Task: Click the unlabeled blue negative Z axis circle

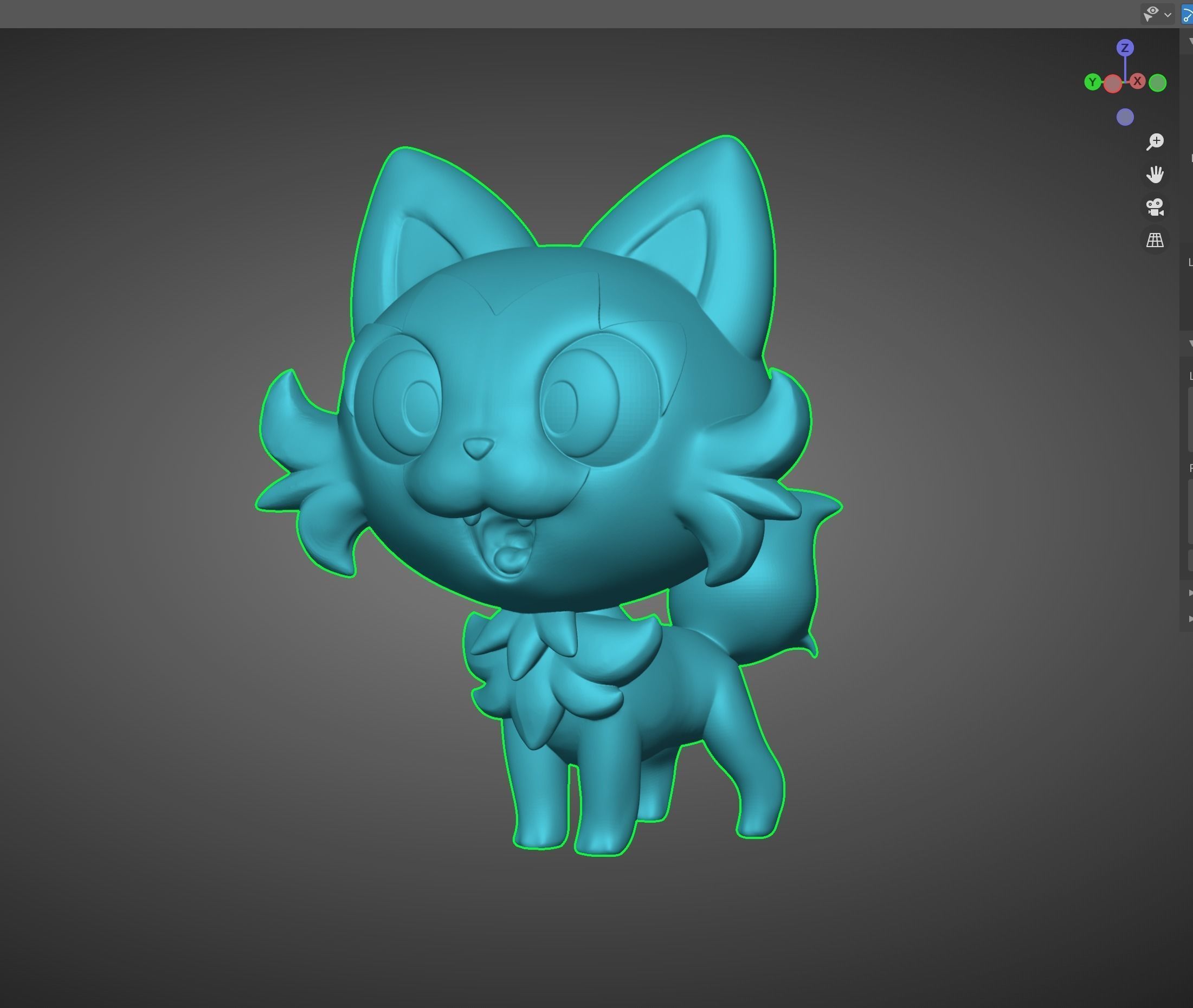Action: tap(1125, 117)
